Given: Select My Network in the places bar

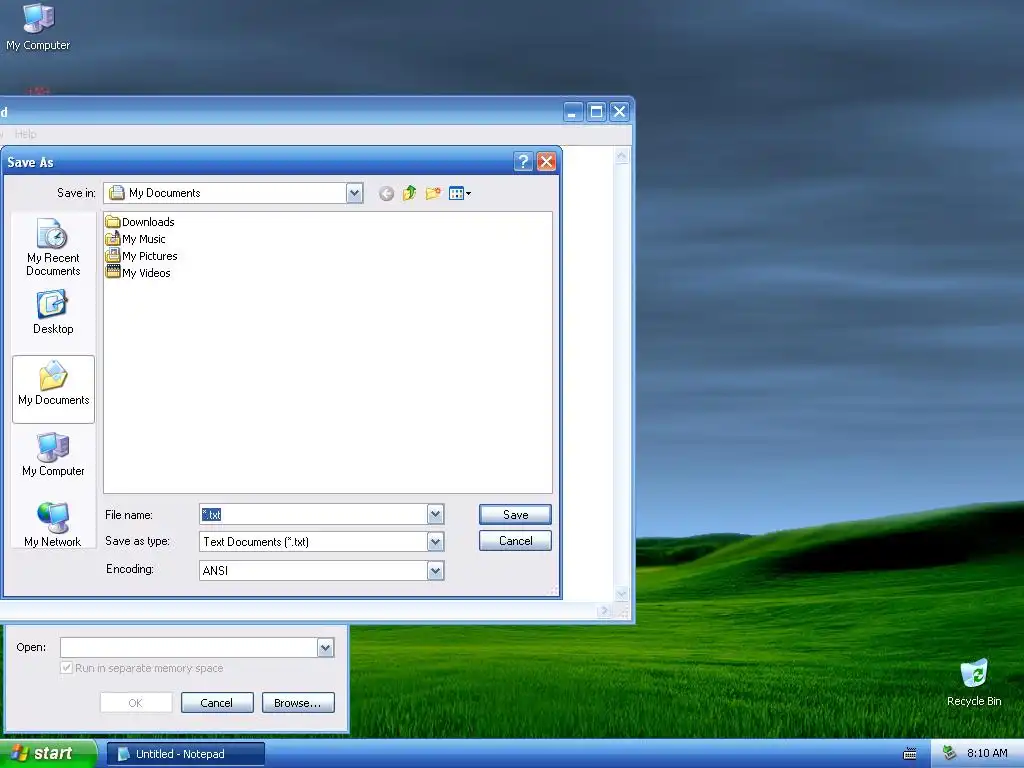Looking at the screenshot, I should (x=52, y=524).
